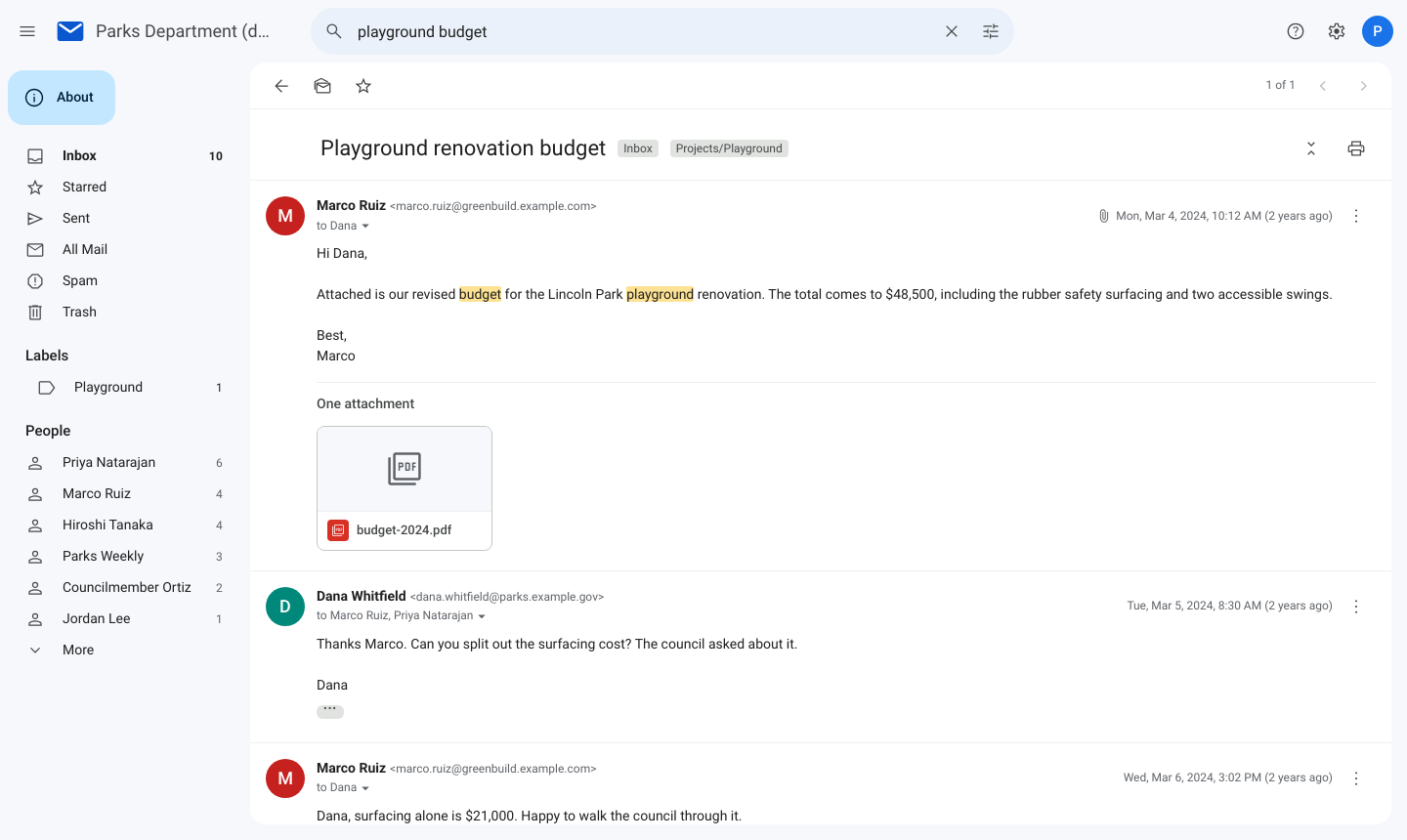Image resolution: width=1407 pixels, height=840 pixels.
Task: Click the account avatar labeled P
Action: coord(1378,31)
